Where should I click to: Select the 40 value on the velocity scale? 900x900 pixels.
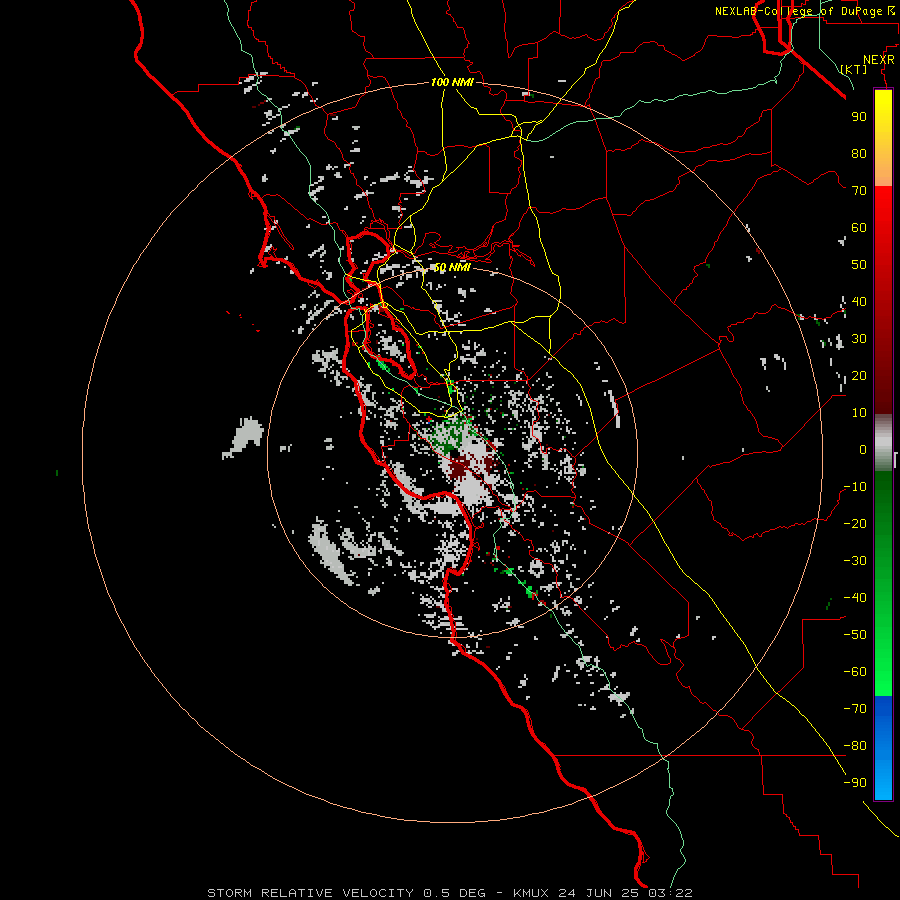pos(859,301)
